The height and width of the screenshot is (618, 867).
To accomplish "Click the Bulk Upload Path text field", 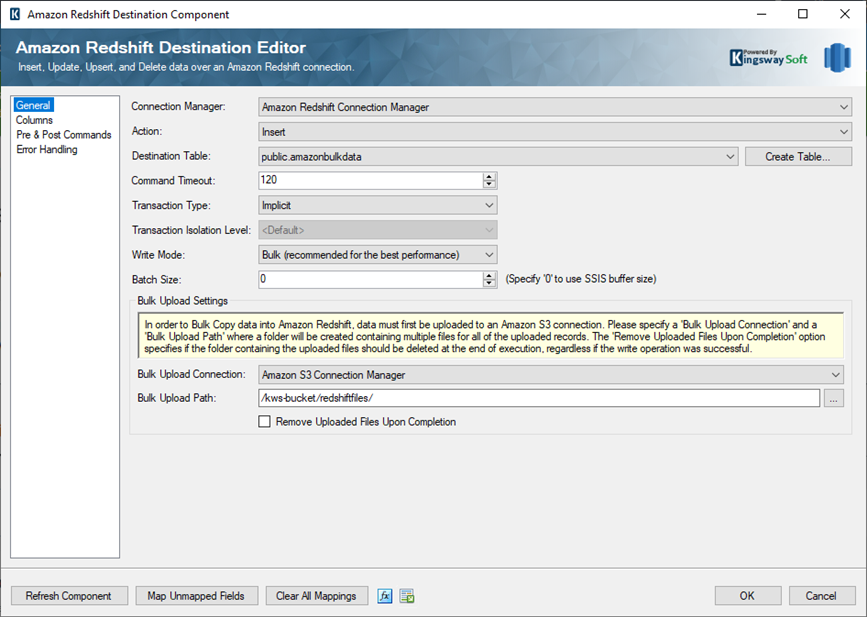I will pos(539,398).
